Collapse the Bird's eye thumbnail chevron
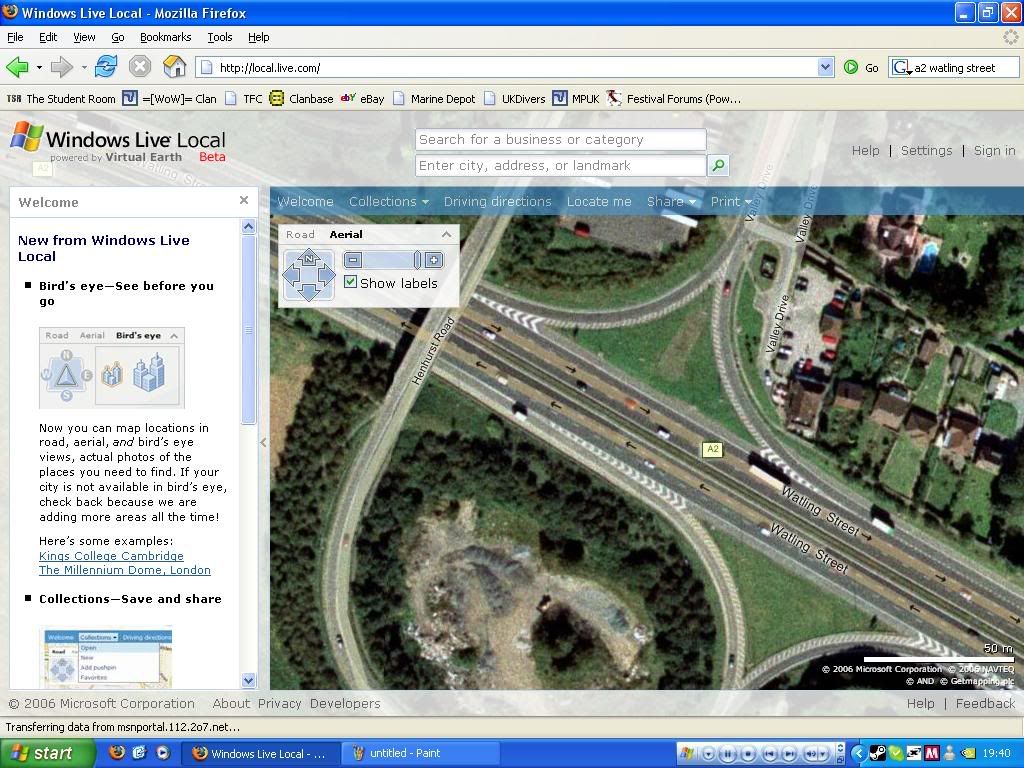Screen dimensions: 1024x768 coord(174,336)
